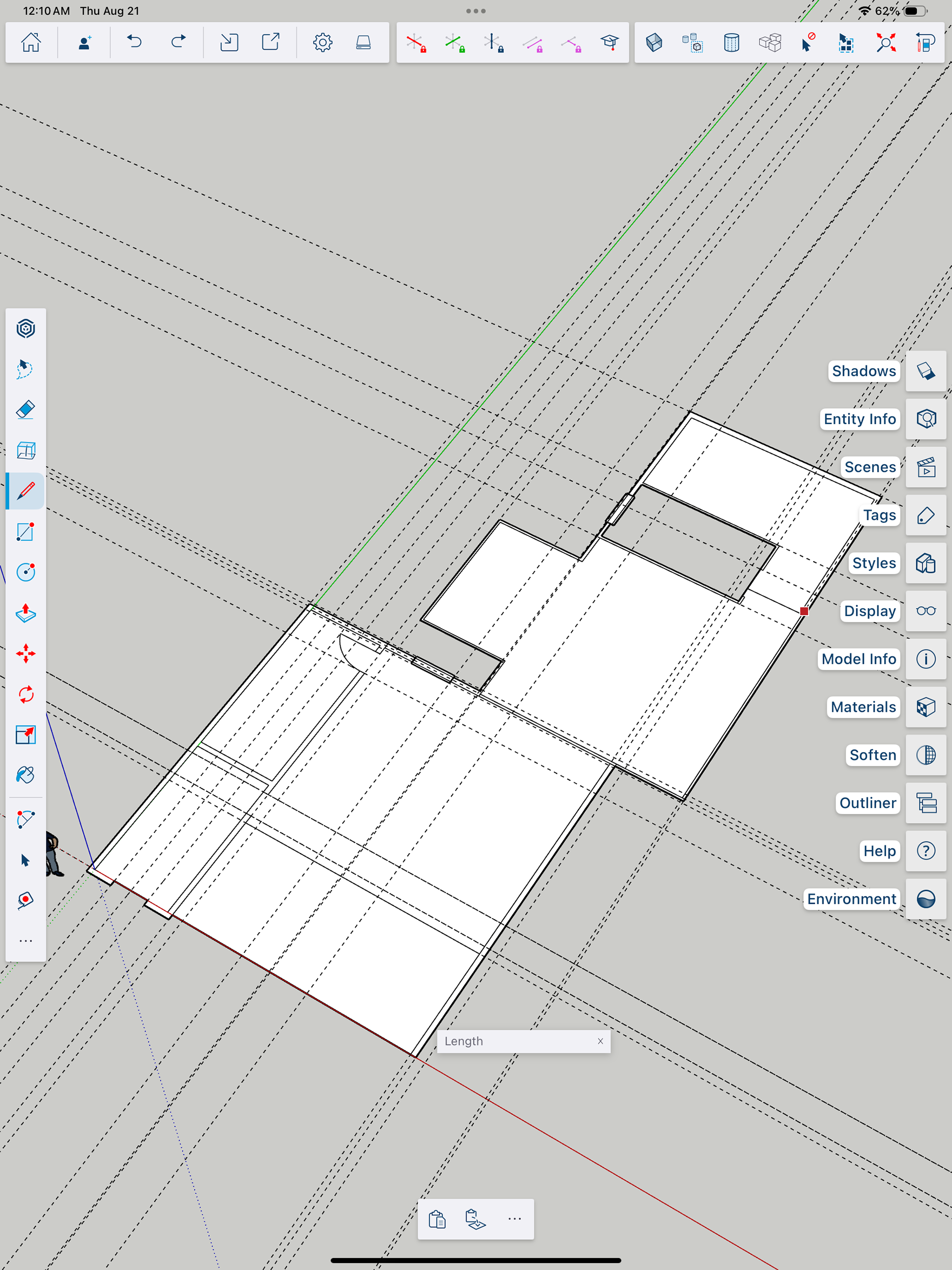Click the Undo button
This screenshot has height=1270, width=952.
coord(134,43)
